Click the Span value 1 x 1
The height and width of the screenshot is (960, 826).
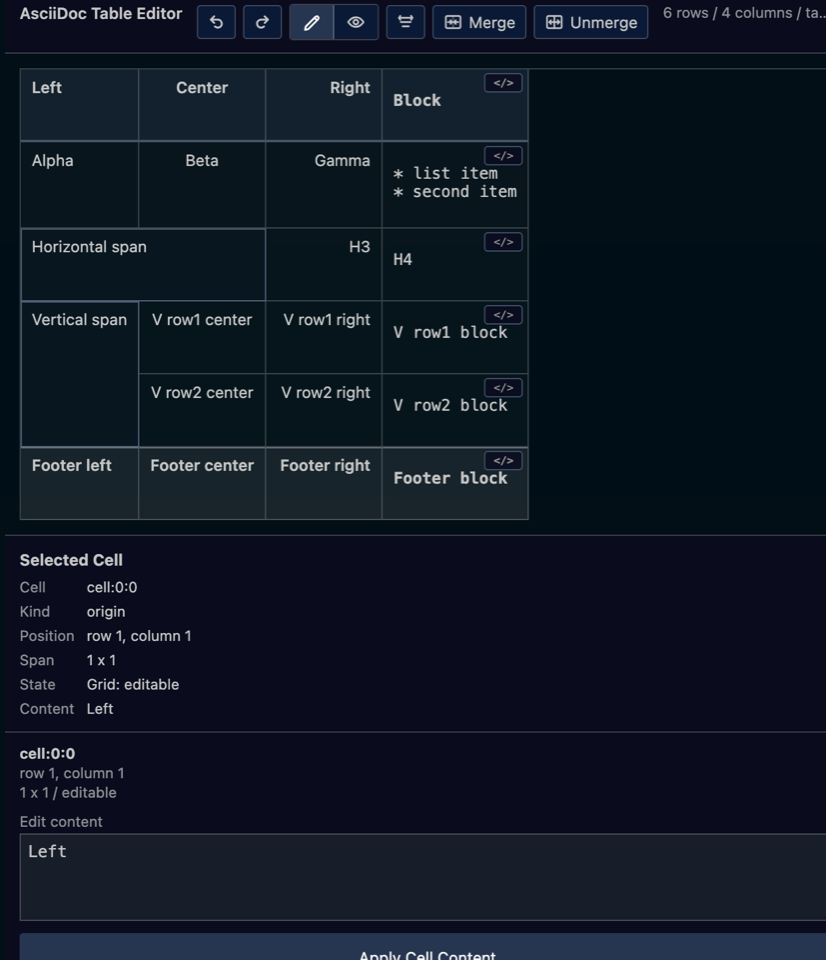point(101,661)
